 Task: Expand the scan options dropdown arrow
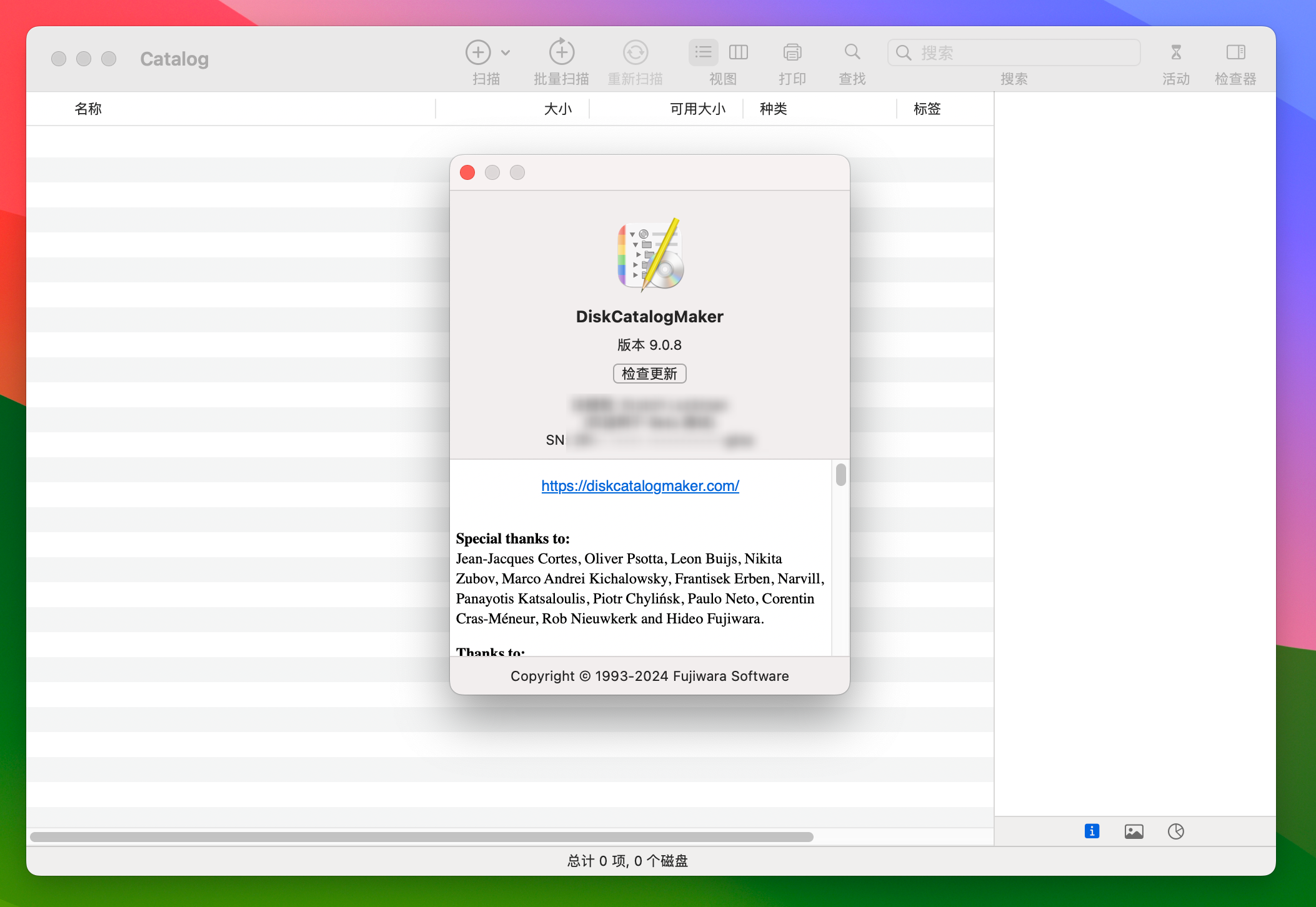(x=505, y=52)
